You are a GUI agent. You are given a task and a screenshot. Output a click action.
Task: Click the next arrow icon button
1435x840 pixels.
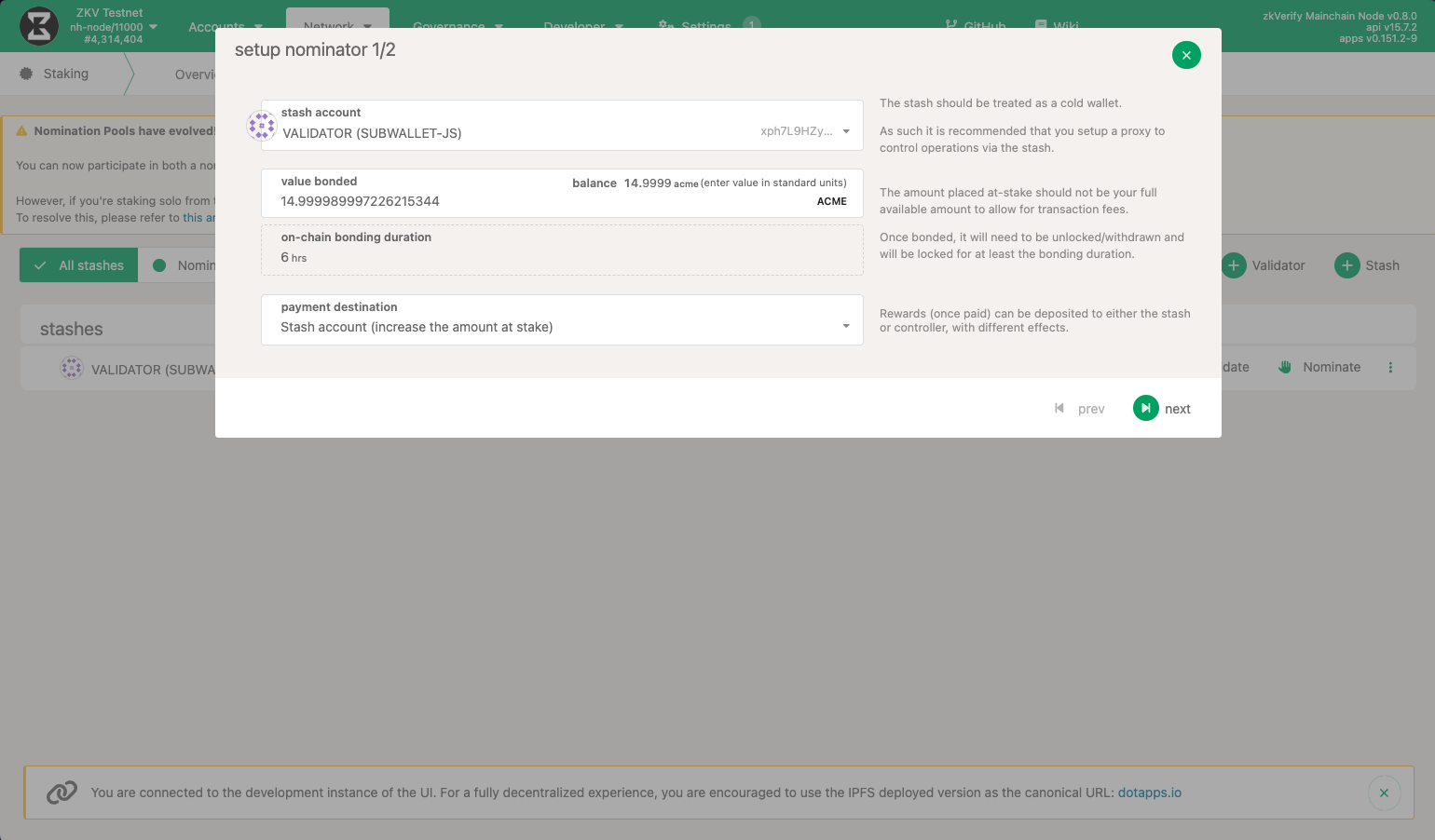tap(1145, 408)
